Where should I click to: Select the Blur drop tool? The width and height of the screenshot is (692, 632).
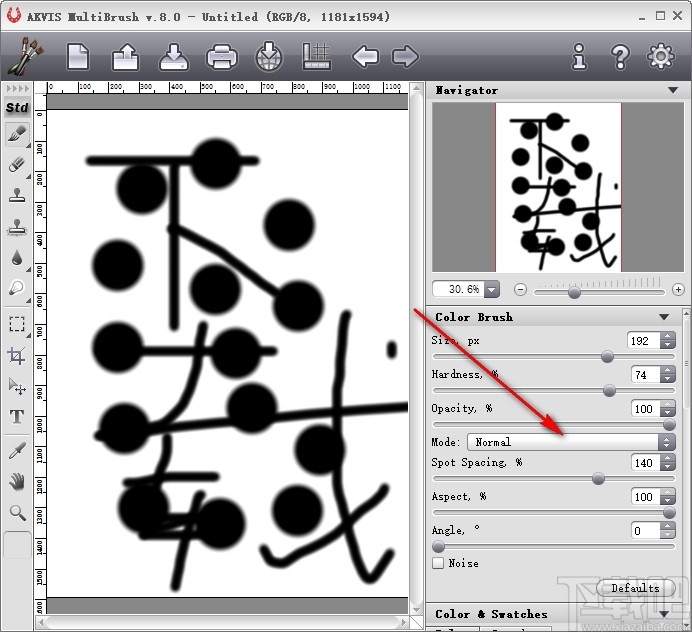point(17,257)
